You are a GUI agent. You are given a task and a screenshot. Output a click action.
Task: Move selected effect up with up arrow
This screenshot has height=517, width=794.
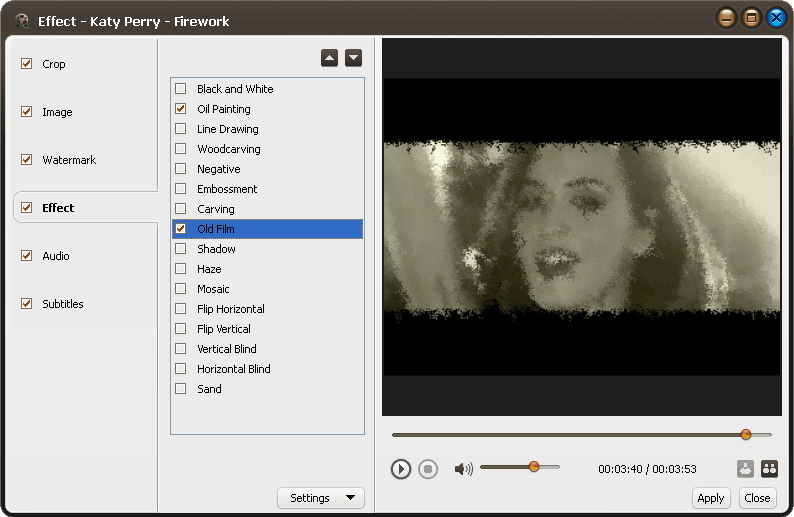coord(329,58)
